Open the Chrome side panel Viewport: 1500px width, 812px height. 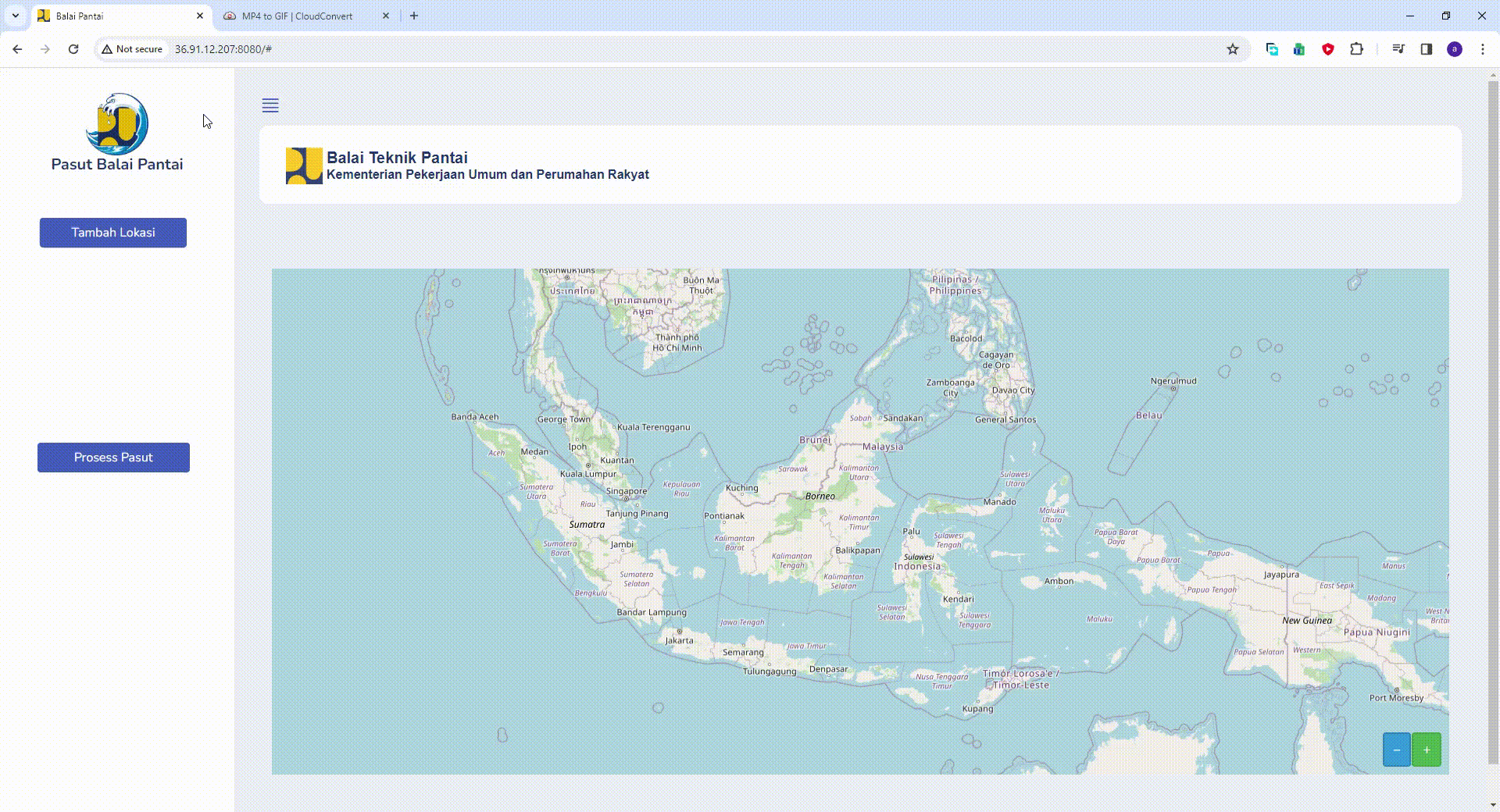point(1426,49)
